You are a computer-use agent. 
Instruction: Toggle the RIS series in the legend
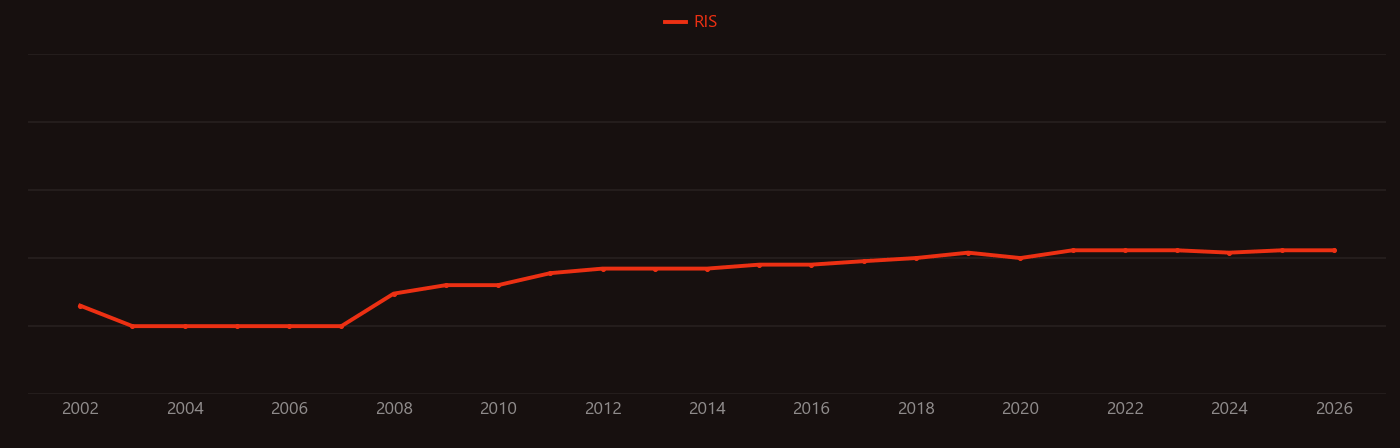point(691,22)
